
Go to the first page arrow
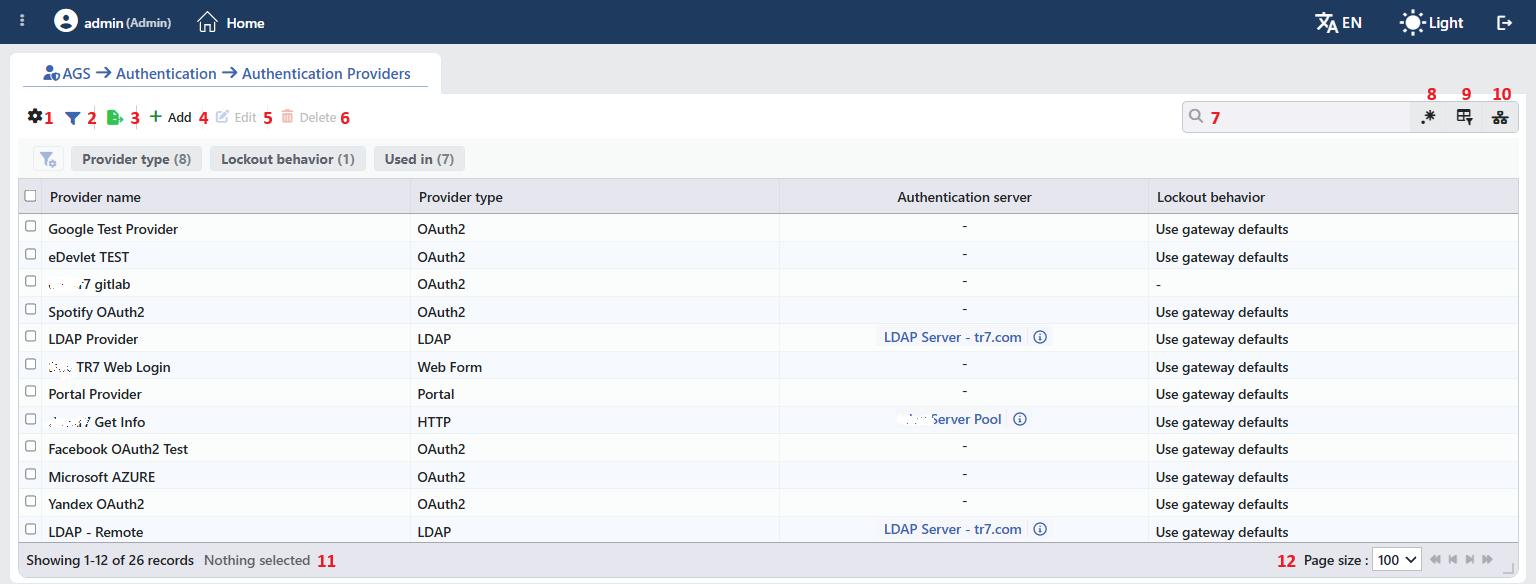[1436, 560]
